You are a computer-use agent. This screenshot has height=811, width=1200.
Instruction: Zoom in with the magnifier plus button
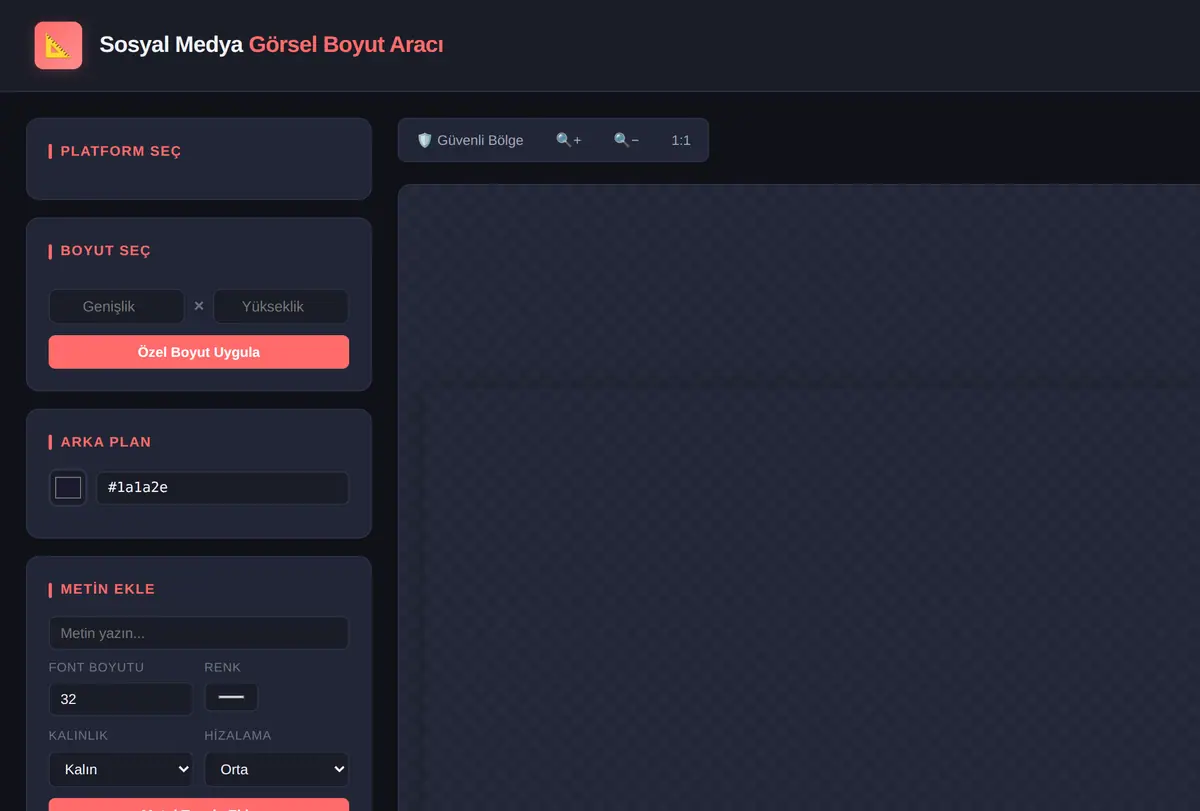click(569, 140)
